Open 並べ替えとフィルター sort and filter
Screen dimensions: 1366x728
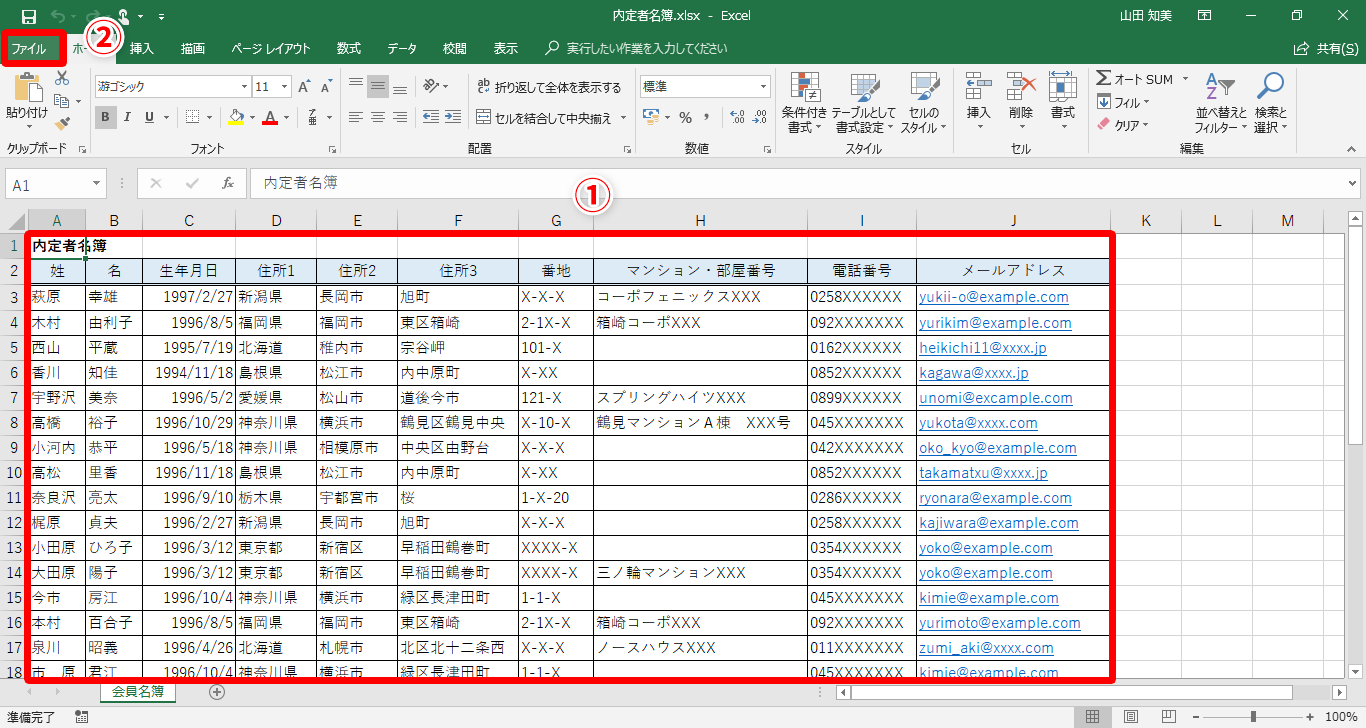point(1221,102)
